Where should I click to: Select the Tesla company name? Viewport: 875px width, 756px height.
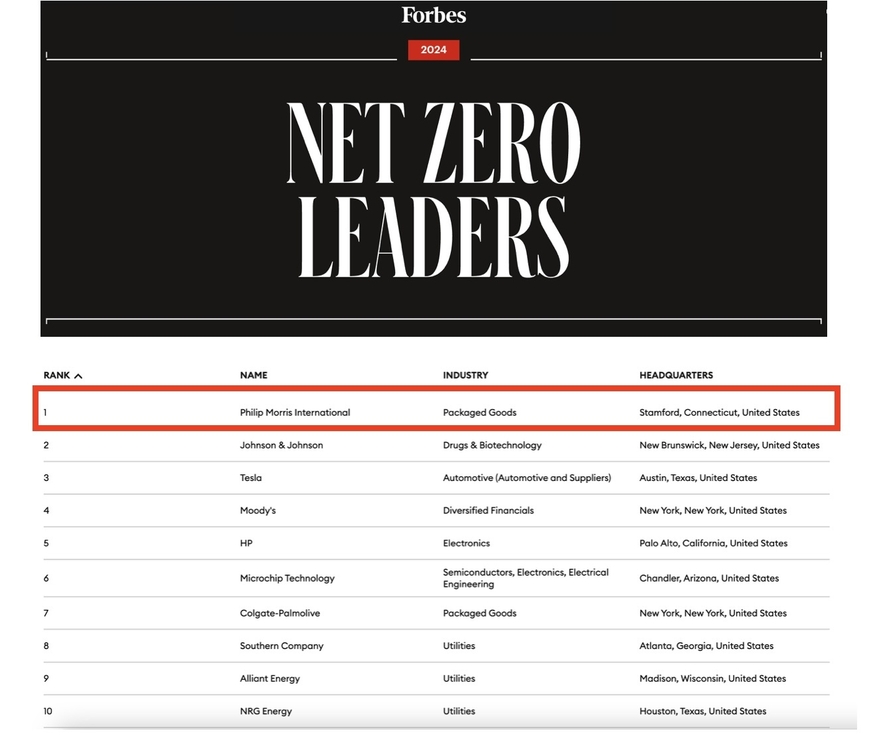(x=251, y=478)
